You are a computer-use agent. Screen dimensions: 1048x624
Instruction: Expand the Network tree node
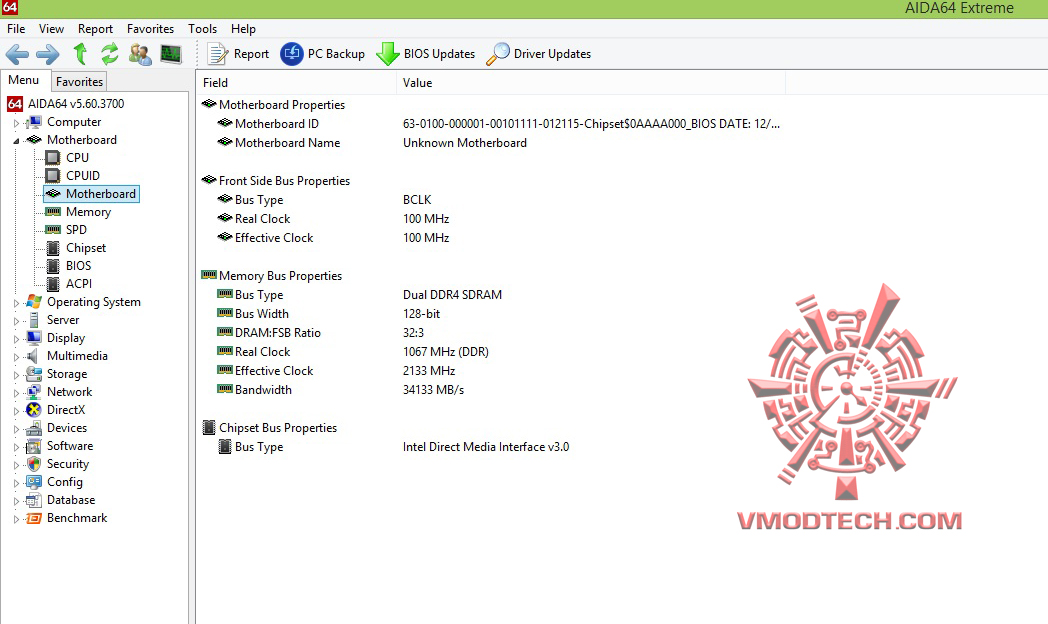click(16, 393)
